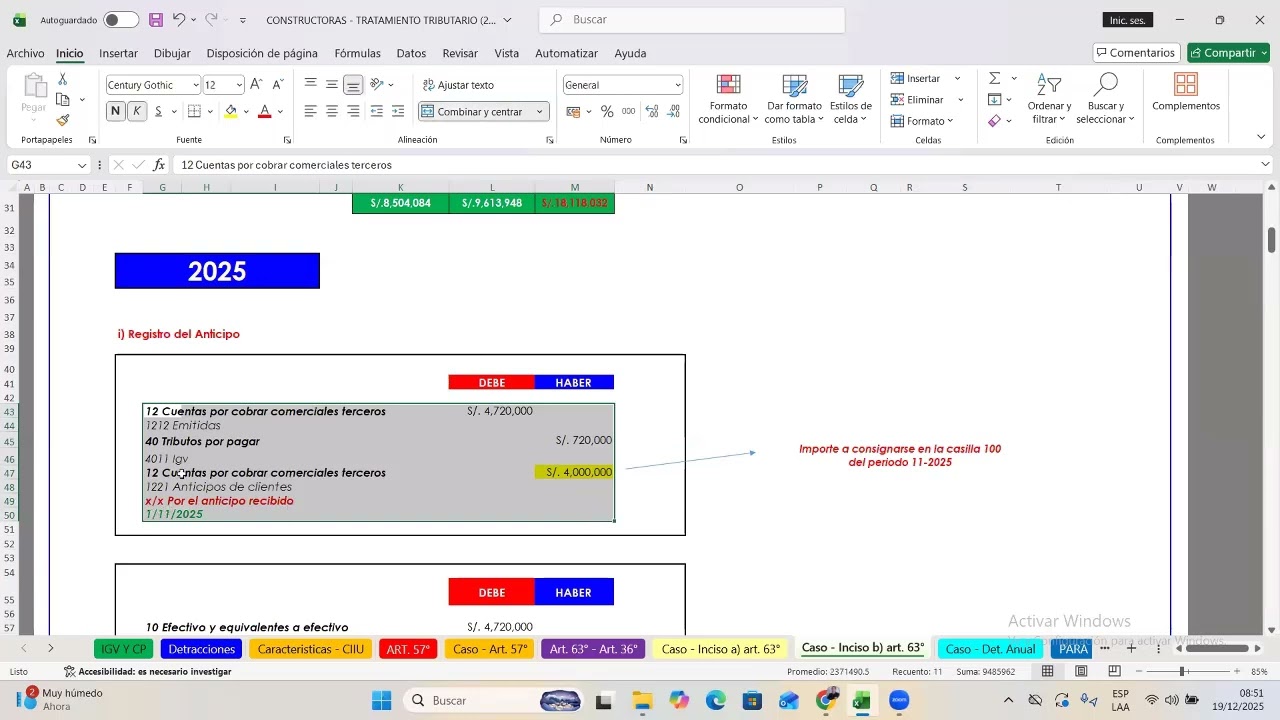Click Pegar to paste
The image size is (1280, 720).
click(x=34, y=95)
